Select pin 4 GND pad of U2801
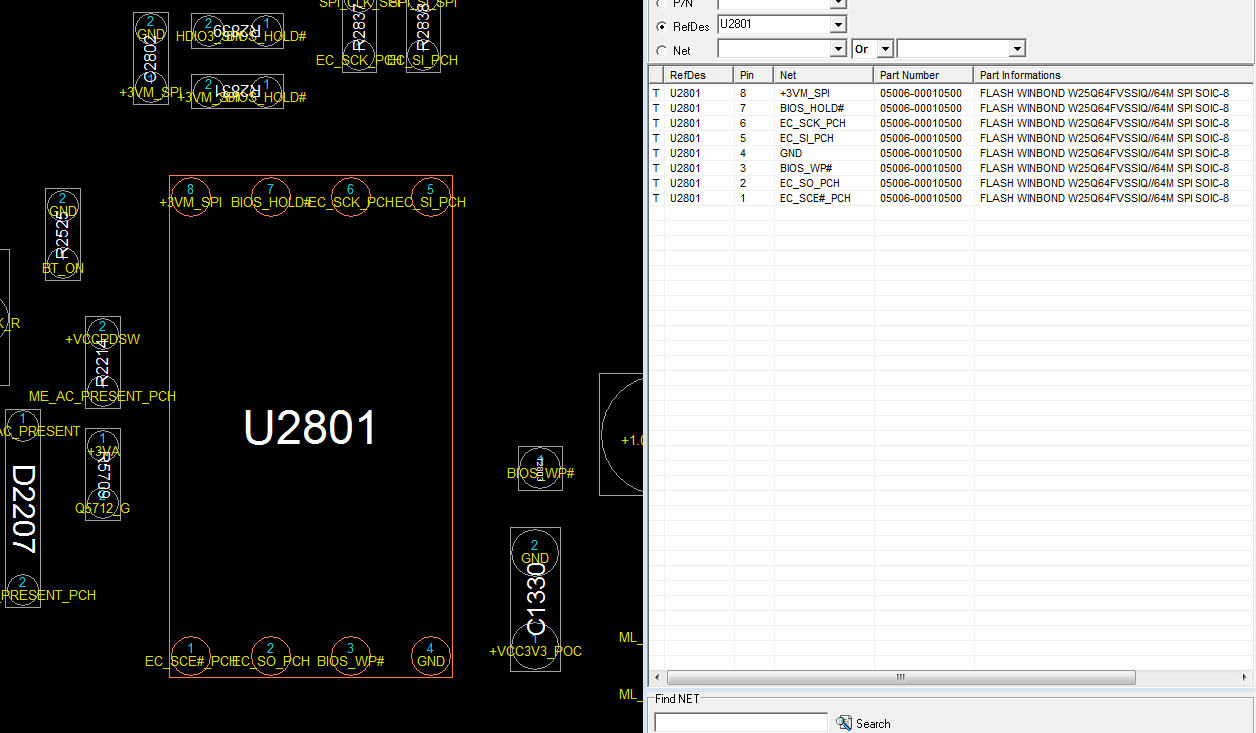The image size is (1256, 733). click(x=430, y=655)
